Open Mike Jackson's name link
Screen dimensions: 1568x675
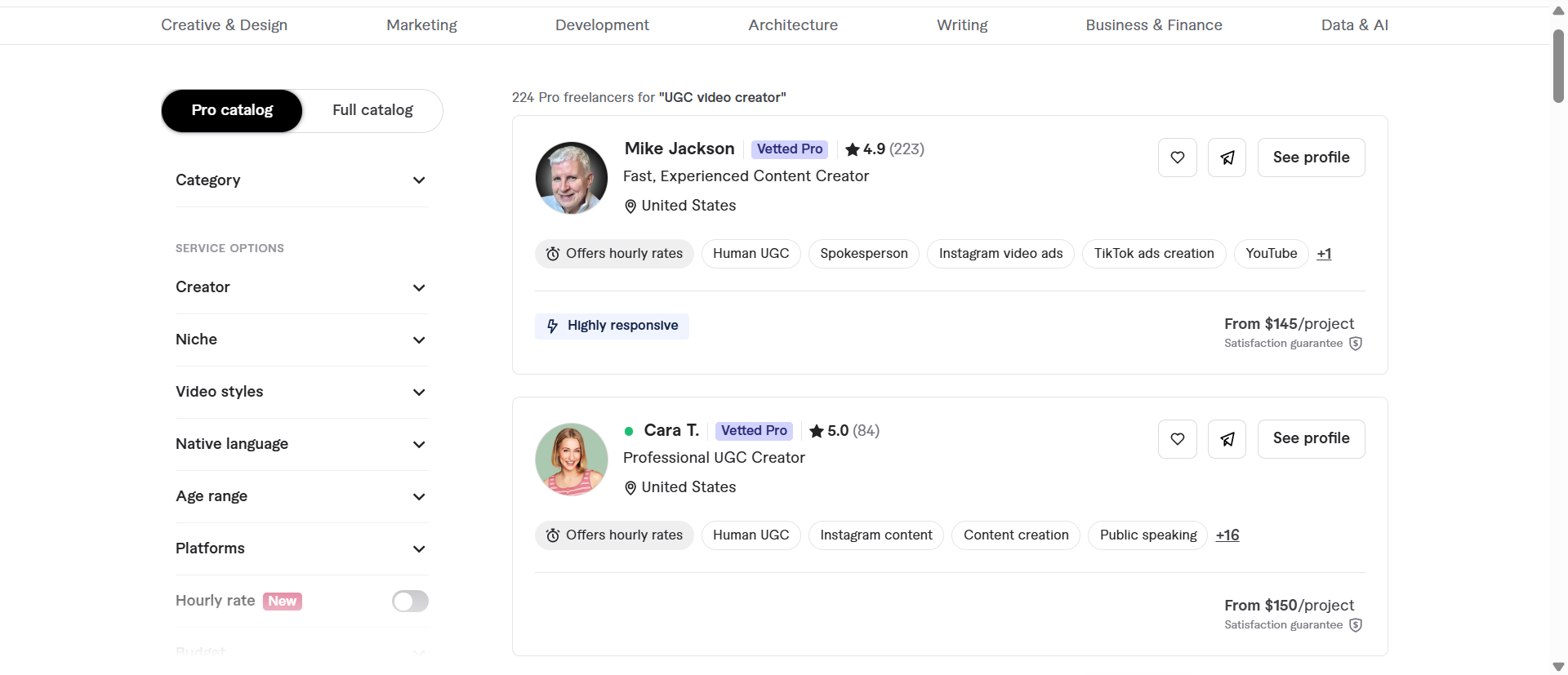coord(679,149)
